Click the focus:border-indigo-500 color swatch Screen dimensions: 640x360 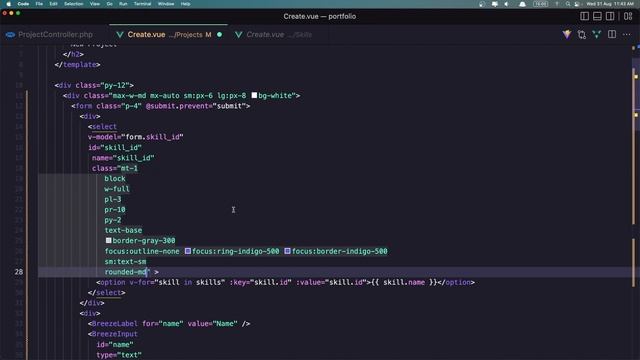point(287,251)
